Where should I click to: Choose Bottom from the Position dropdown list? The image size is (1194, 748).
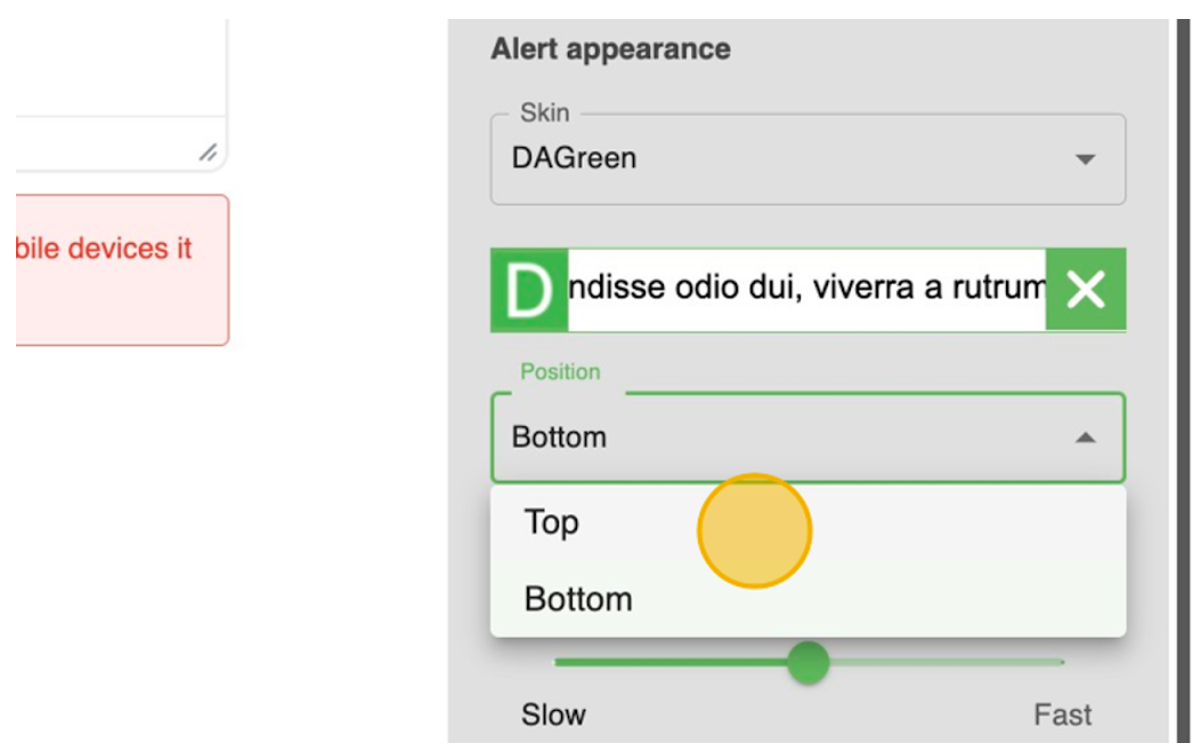coord(579,599)
